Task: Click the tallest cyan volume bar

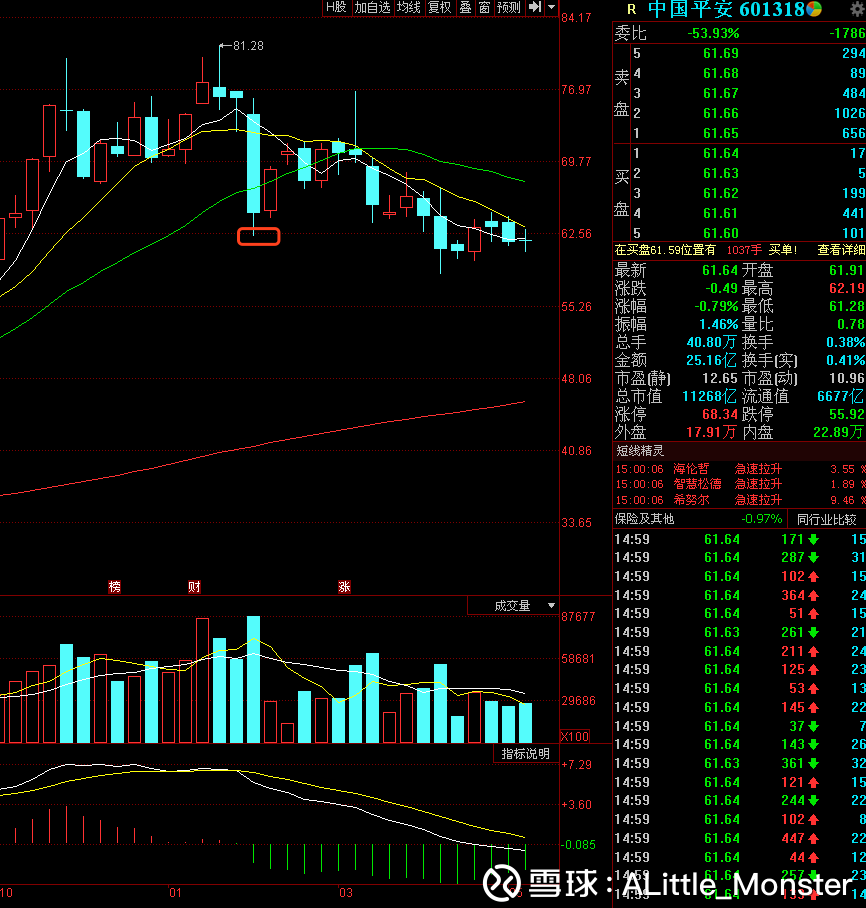Action: pos(254,679)
